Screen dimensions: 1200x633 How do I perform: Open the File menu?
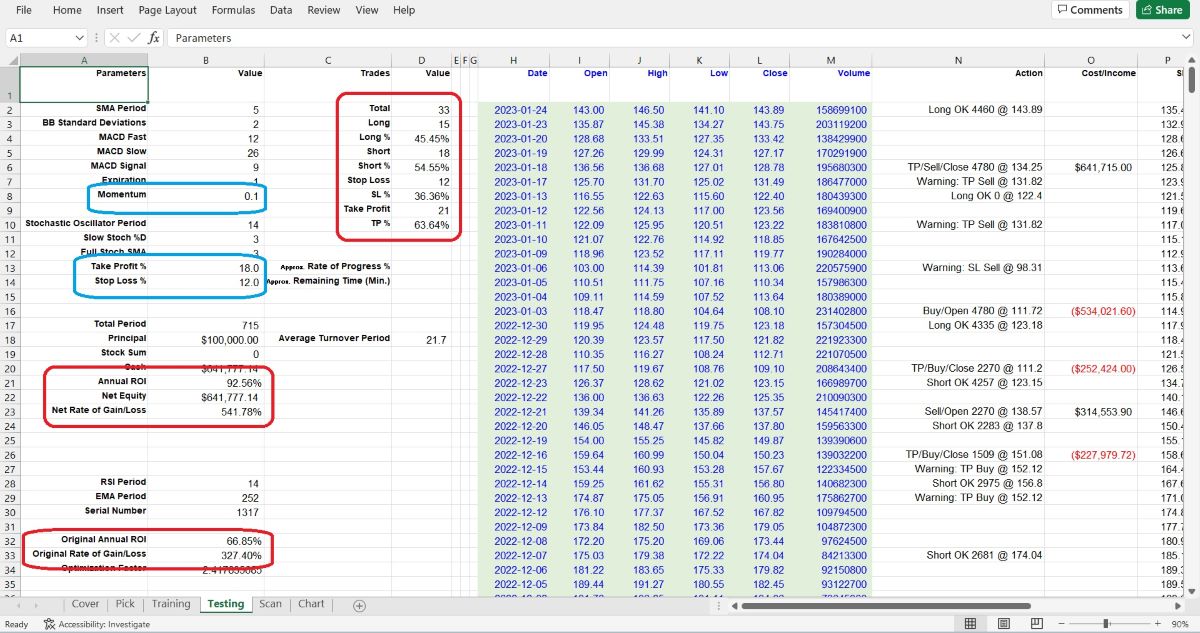pos(24,10)
